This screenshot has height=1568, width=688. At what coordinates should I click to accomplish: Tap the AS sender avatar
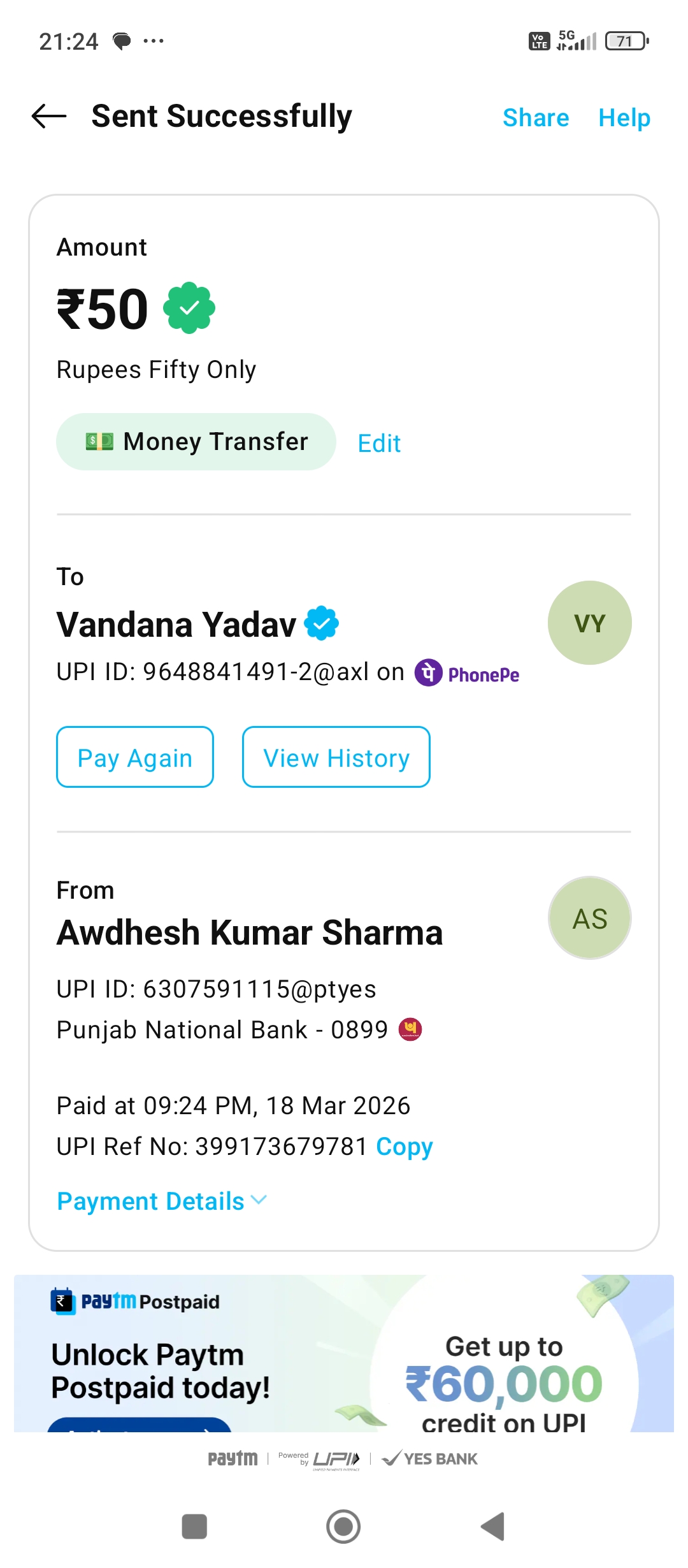[589, 918]
